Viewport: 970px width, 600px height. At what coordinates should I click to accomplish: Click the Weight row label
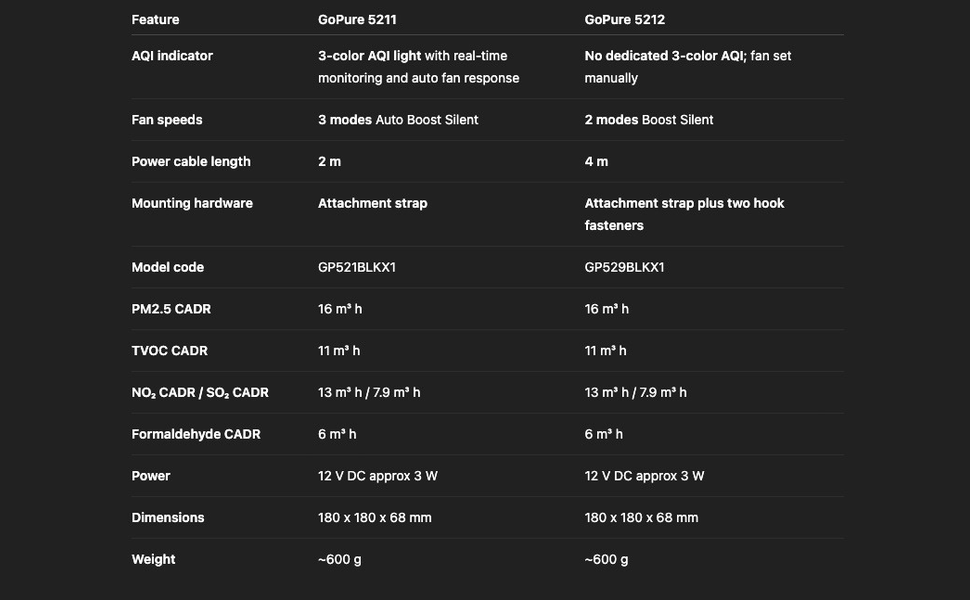153,560
